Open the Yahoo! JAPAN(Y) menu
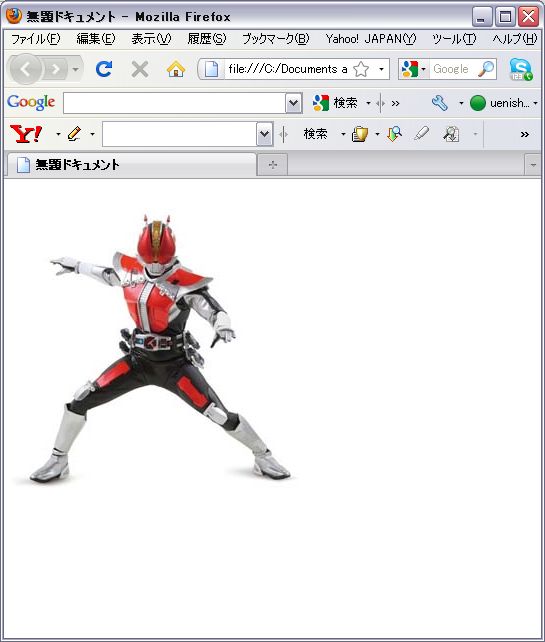 tap(371, 39)
